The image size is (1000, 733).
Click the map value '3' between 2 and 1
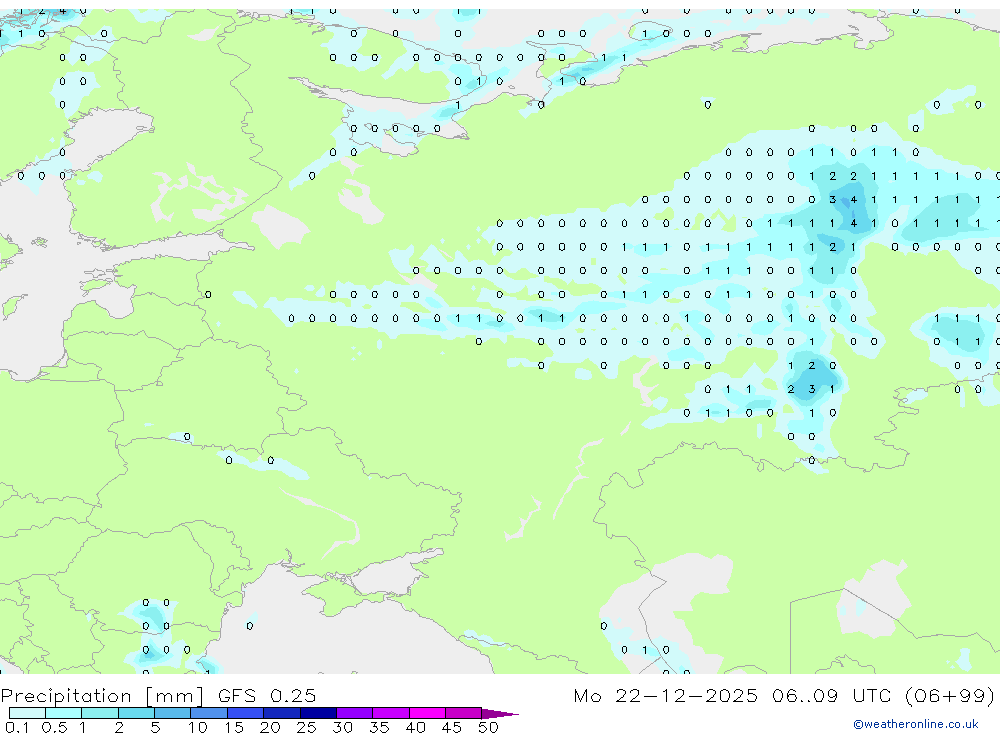[811, 389]
